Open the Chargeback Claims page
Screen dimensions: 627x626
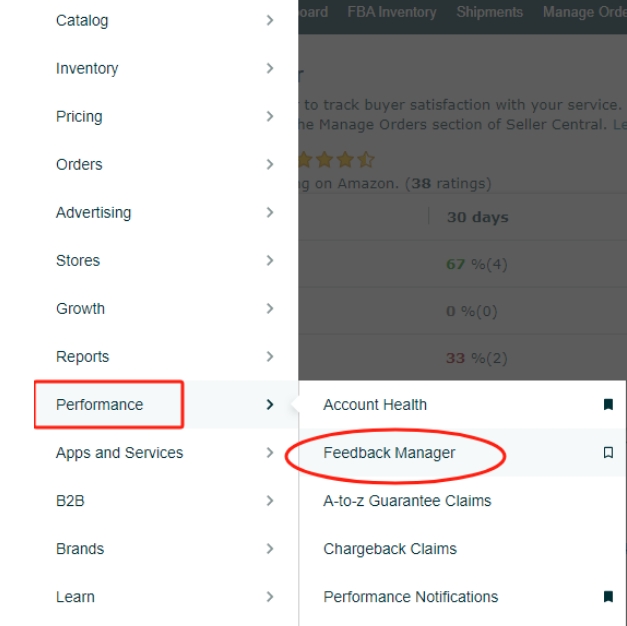click(x=389, y=549)
